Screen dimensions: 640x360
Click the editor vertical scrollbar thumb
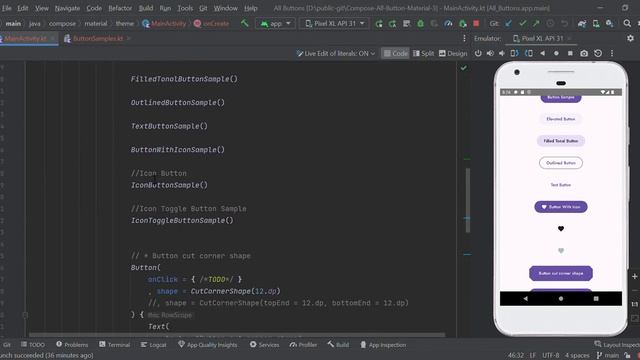468,200
